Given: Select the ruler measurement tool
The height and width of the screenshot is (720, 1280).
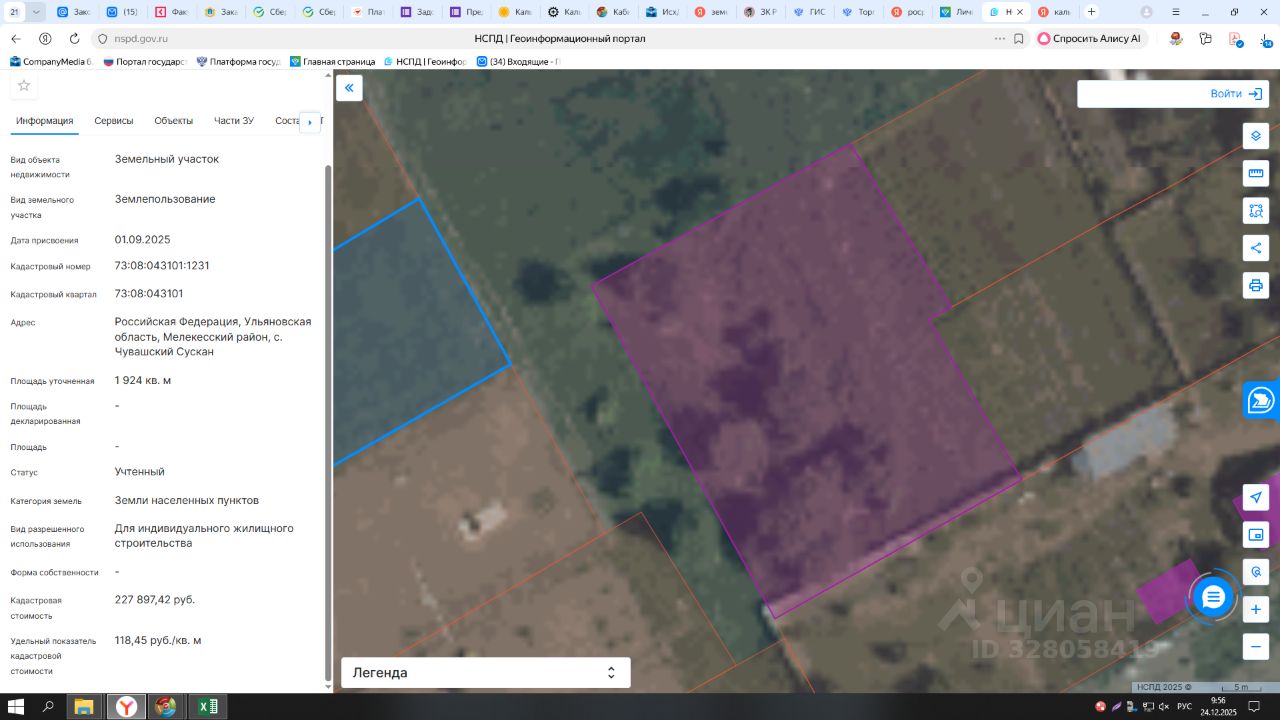Looking at the screenshot, I should coord(1256,174).
